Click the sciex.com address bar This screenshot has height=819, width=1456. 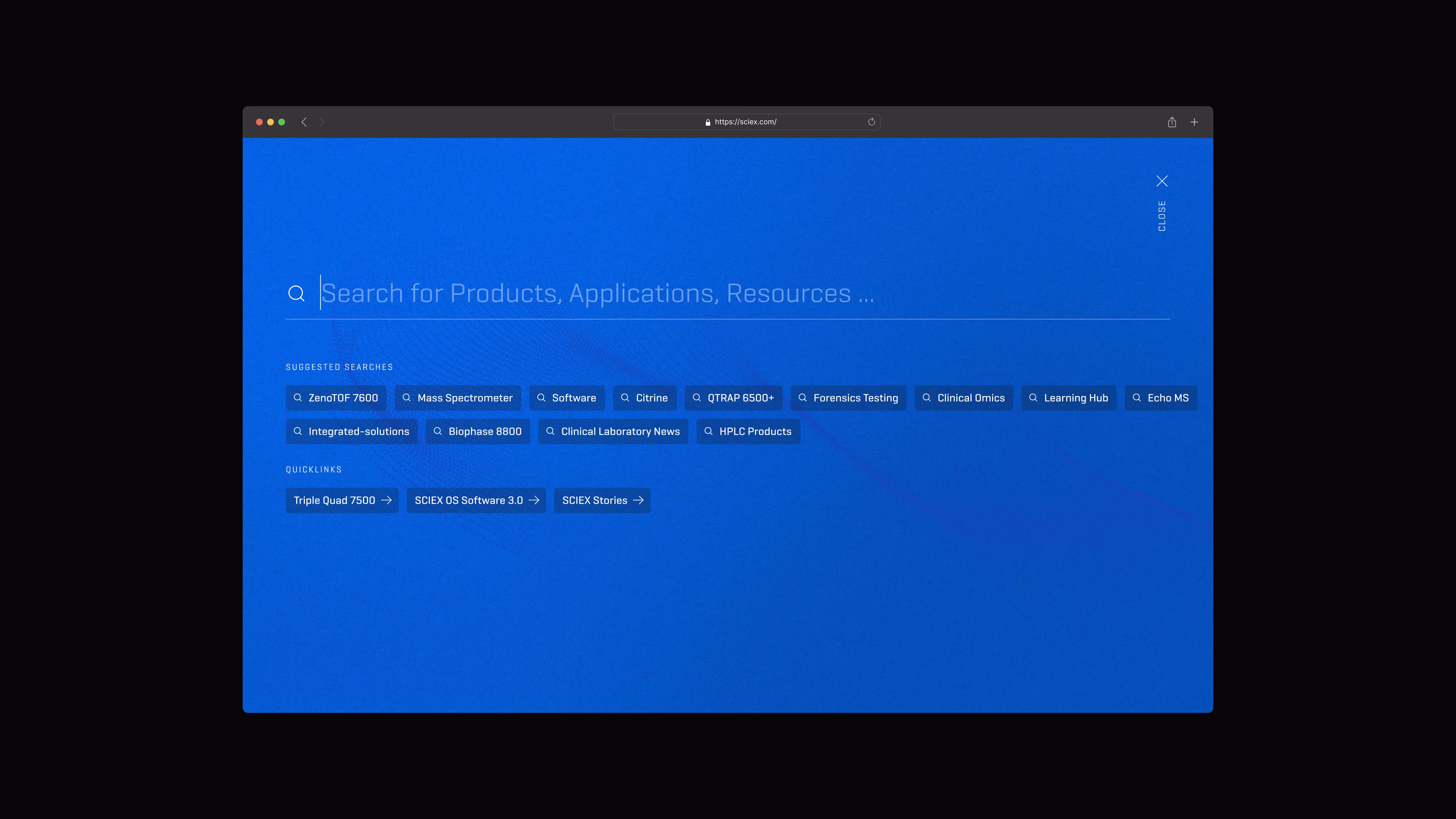(x=747, y=122)
